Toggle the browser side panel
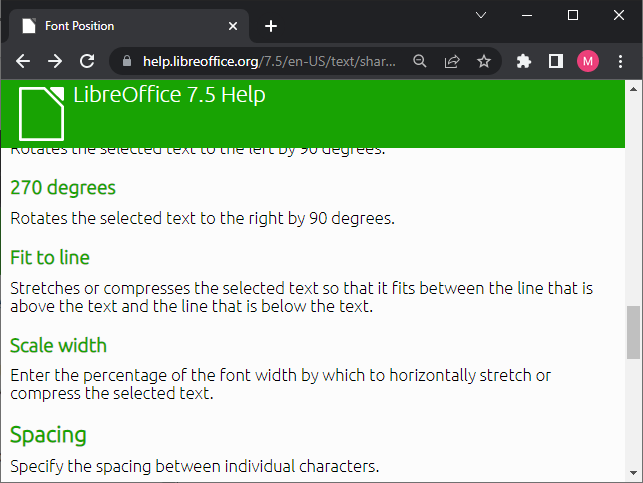643x483 pixels. 556,62
